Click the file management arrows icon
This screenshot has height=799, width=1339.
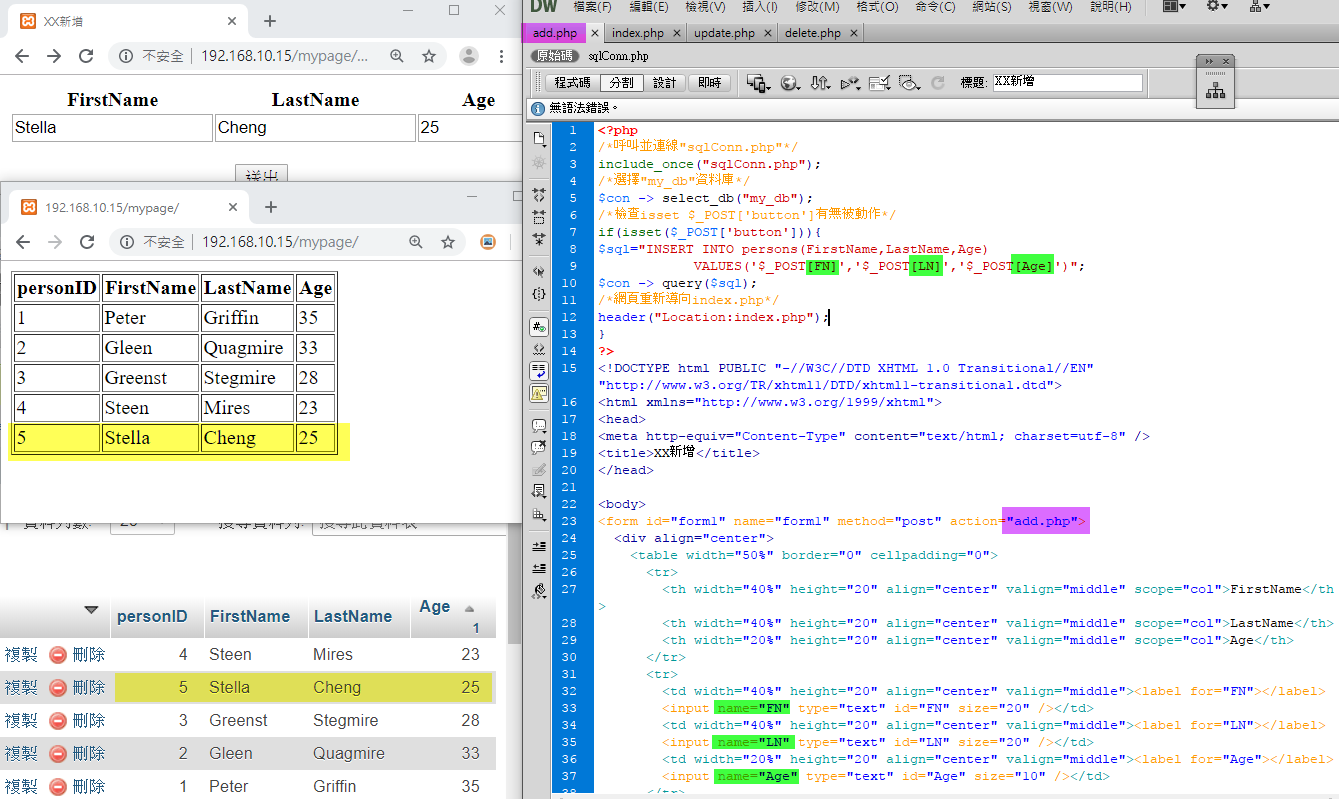[x=820, y=83]
